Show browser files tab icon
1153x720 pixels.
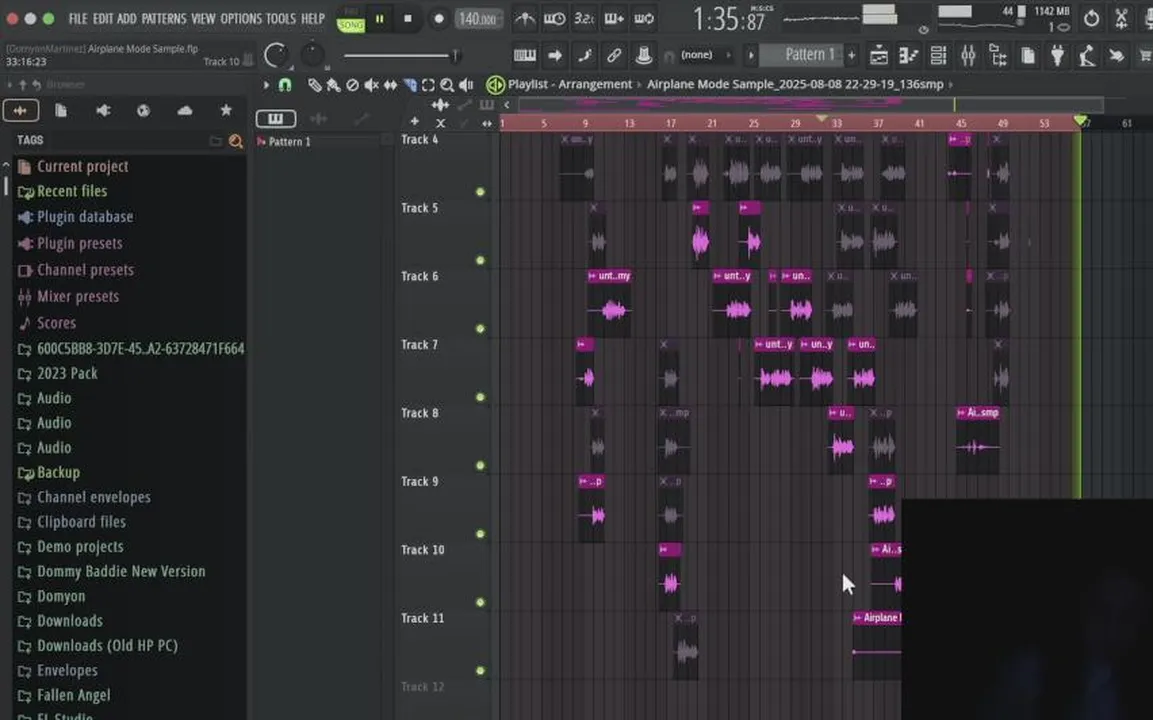[61, 110]
